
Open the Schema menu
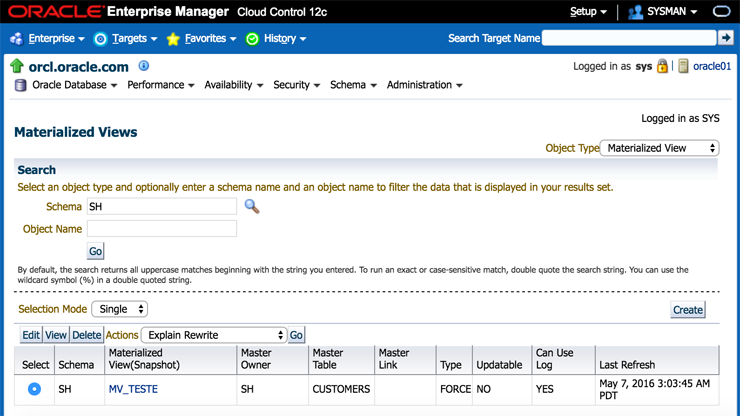tap(353, 85)
